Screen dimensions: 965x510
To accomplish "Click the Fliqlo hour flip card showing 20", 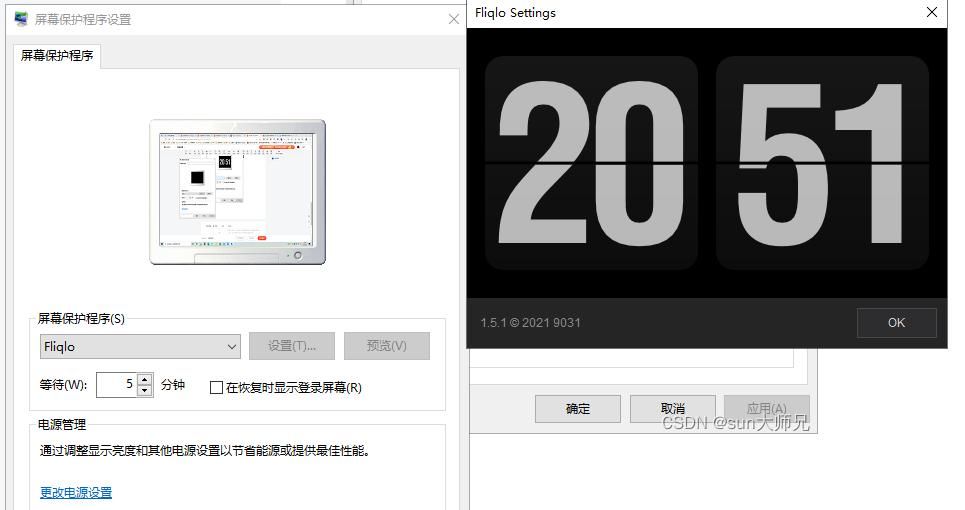I will pos(591,163).
